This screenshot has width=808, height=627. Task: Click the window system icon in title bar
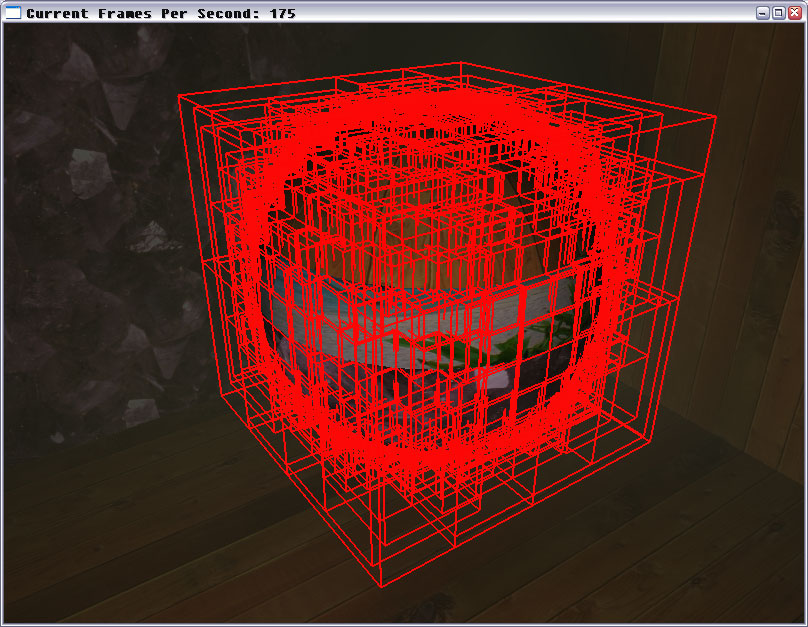(x=12, y=13)
